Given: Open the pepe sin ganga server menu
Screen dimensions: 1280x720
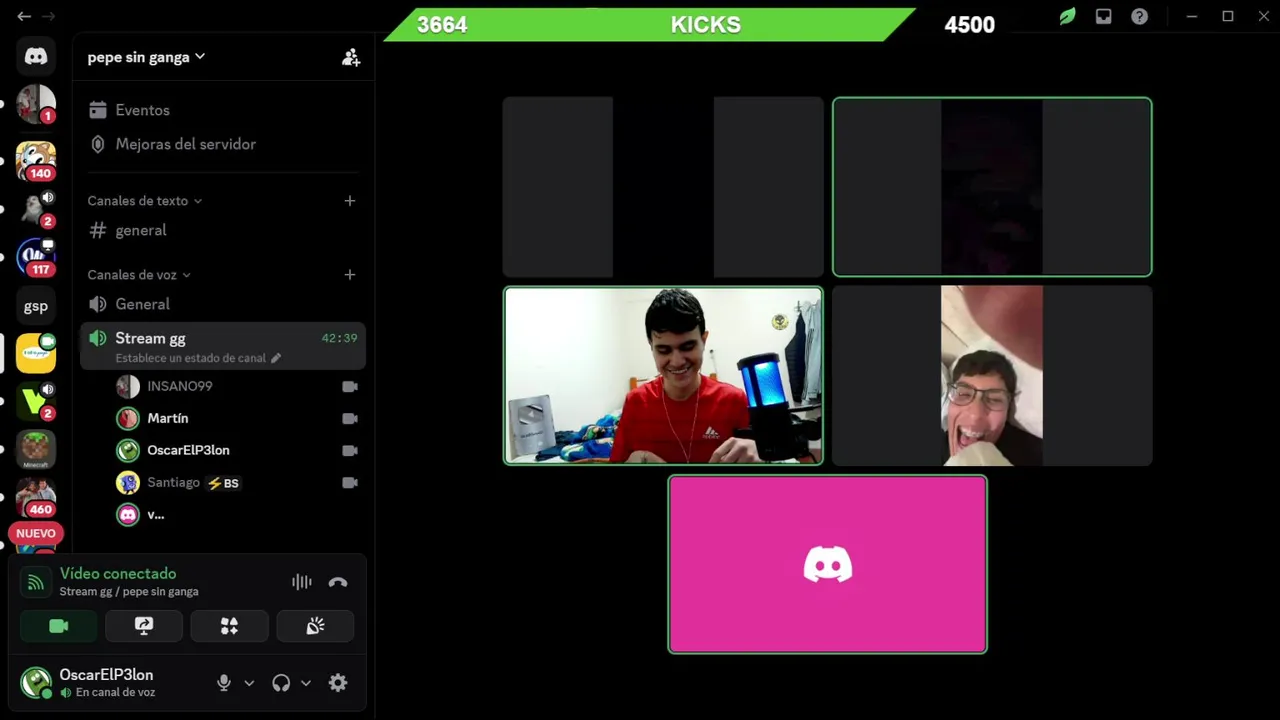Looking at the screenshot, I should click(x=146, y=57).
